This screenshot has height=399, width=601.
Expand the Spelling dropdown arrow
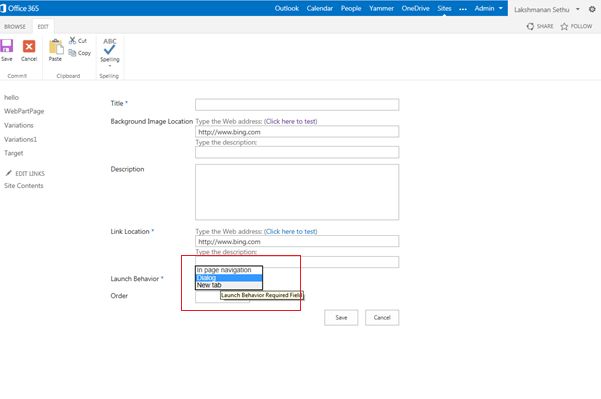[110, 66]
